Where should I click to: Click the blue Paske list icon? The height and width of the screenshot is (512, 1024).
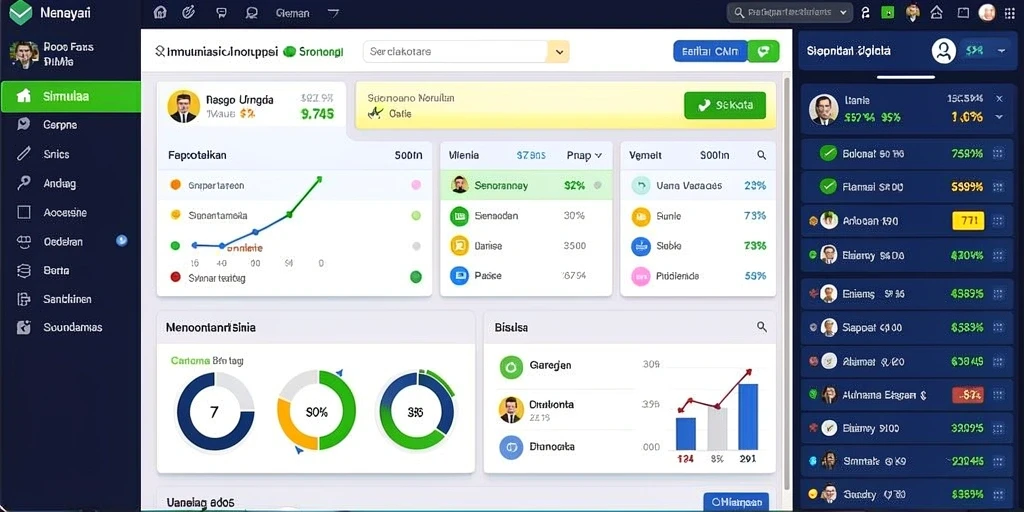click(x=459, y=276)
